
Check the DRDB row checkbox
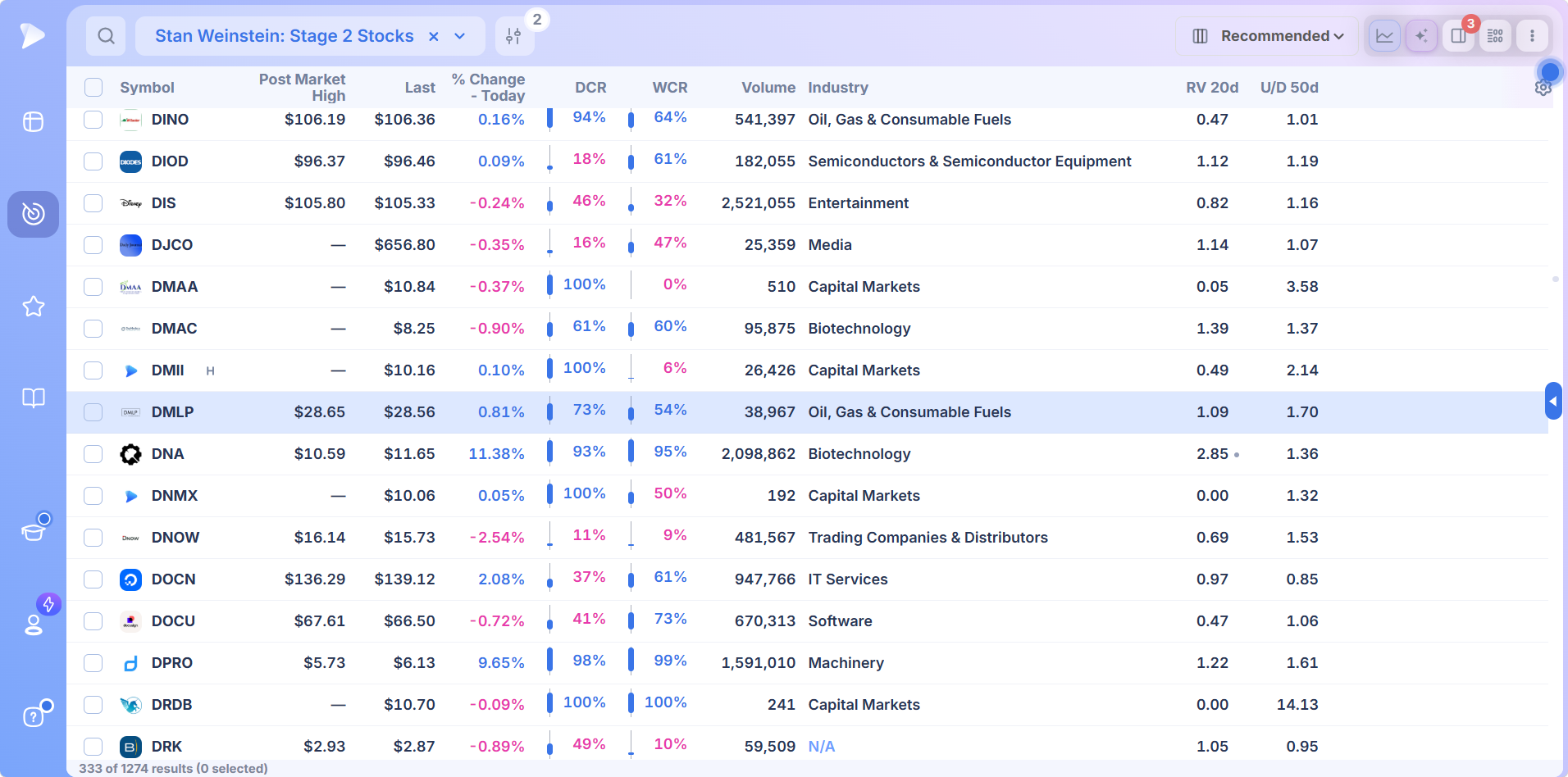pos(93,705)
